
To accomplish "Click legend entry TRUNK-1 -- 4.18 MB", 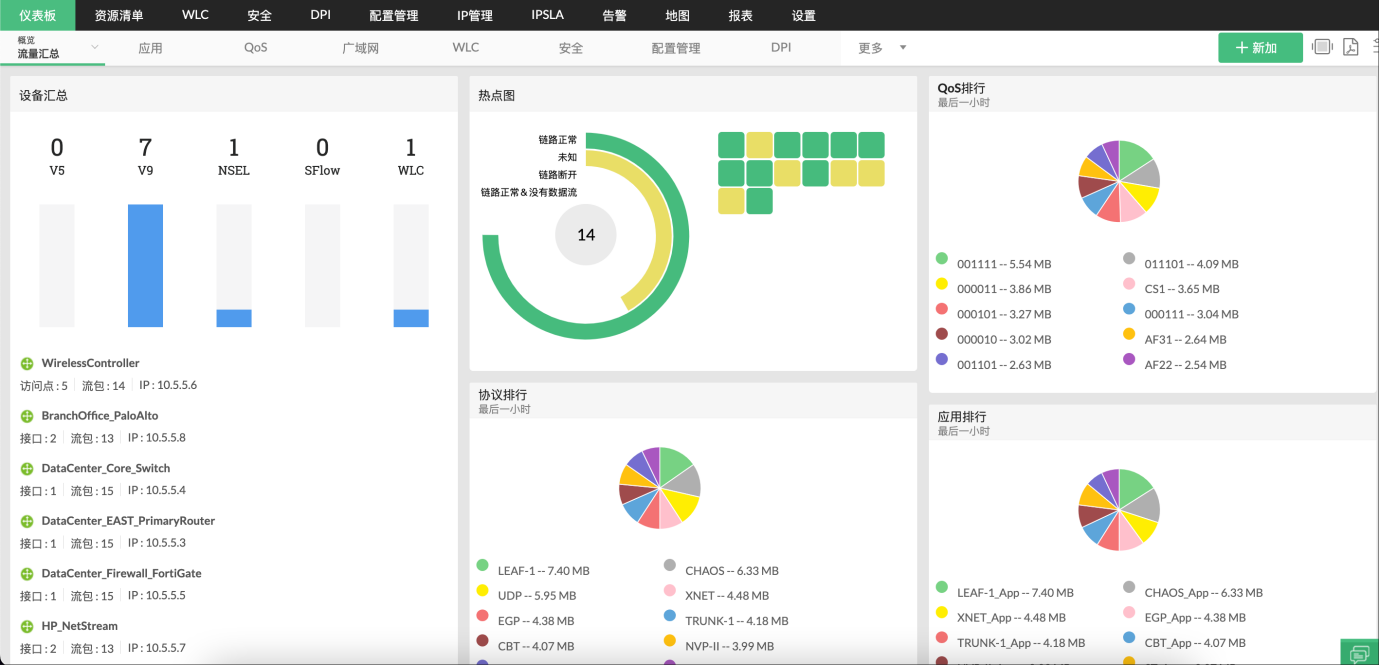I will pyautogui.click(x=737, y=621).
